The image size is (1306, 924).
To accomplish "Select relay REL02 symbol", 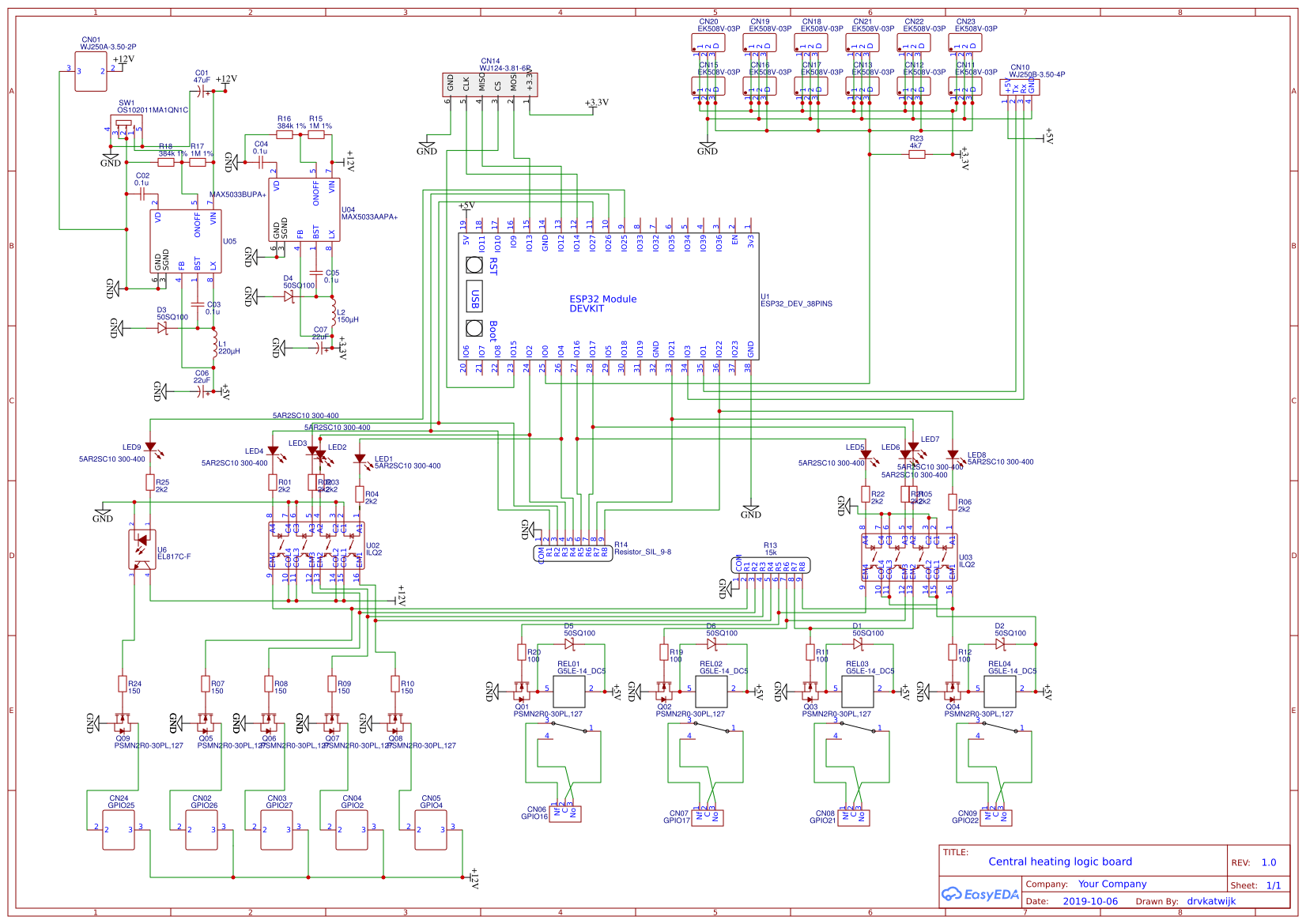I will (712, 692).
